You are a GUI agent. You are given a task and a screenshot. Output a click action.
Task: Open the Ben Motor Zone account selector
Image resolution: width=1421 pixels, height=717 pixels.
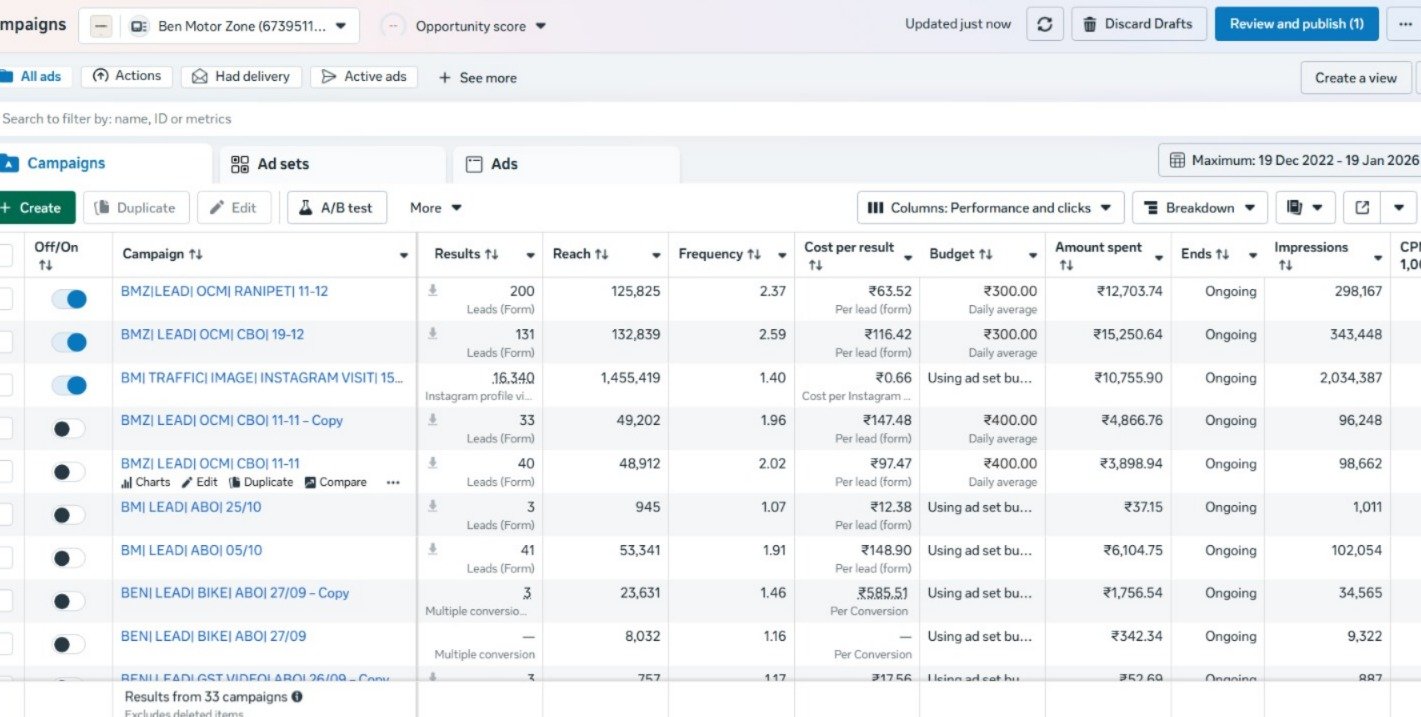coord(240,26)
